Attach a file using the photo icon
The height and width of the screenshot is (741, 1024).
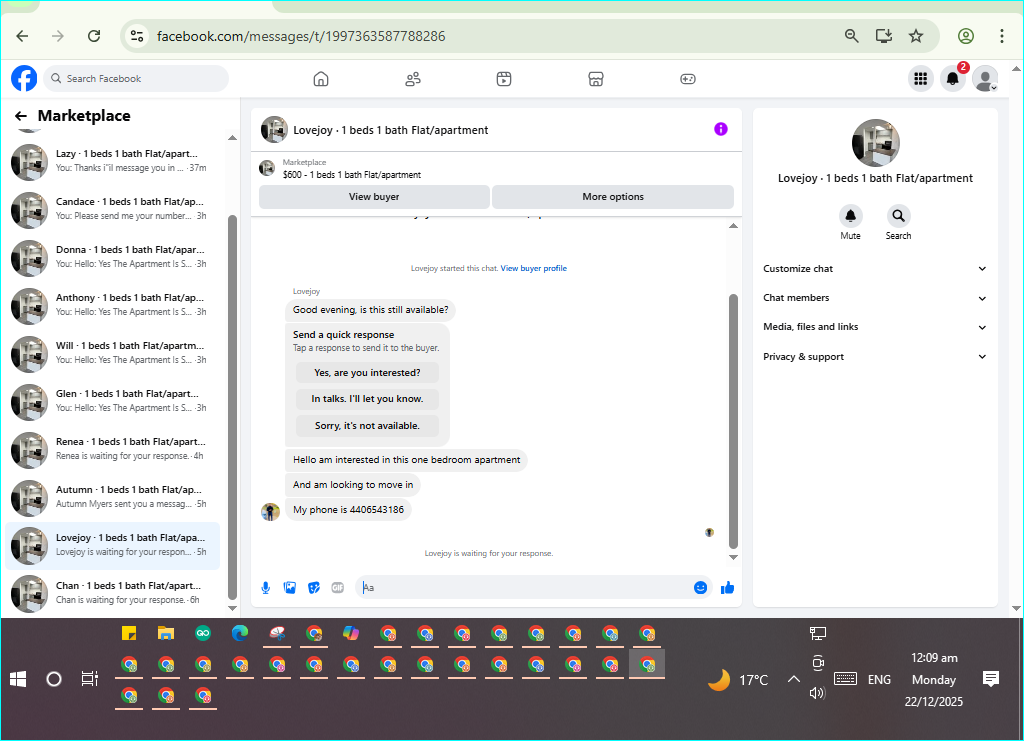click(x=290, y=588)
